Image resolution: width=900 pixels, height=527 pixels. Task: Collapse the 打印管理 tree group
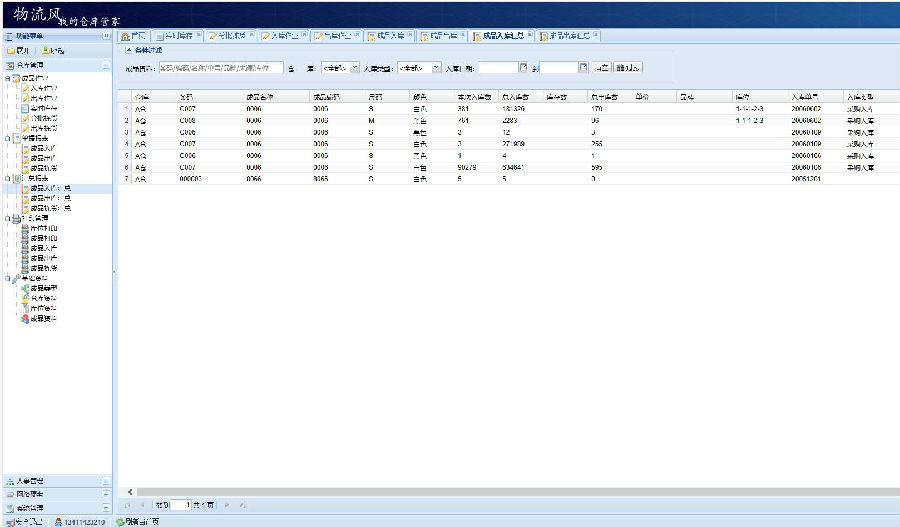coord(7,219)
